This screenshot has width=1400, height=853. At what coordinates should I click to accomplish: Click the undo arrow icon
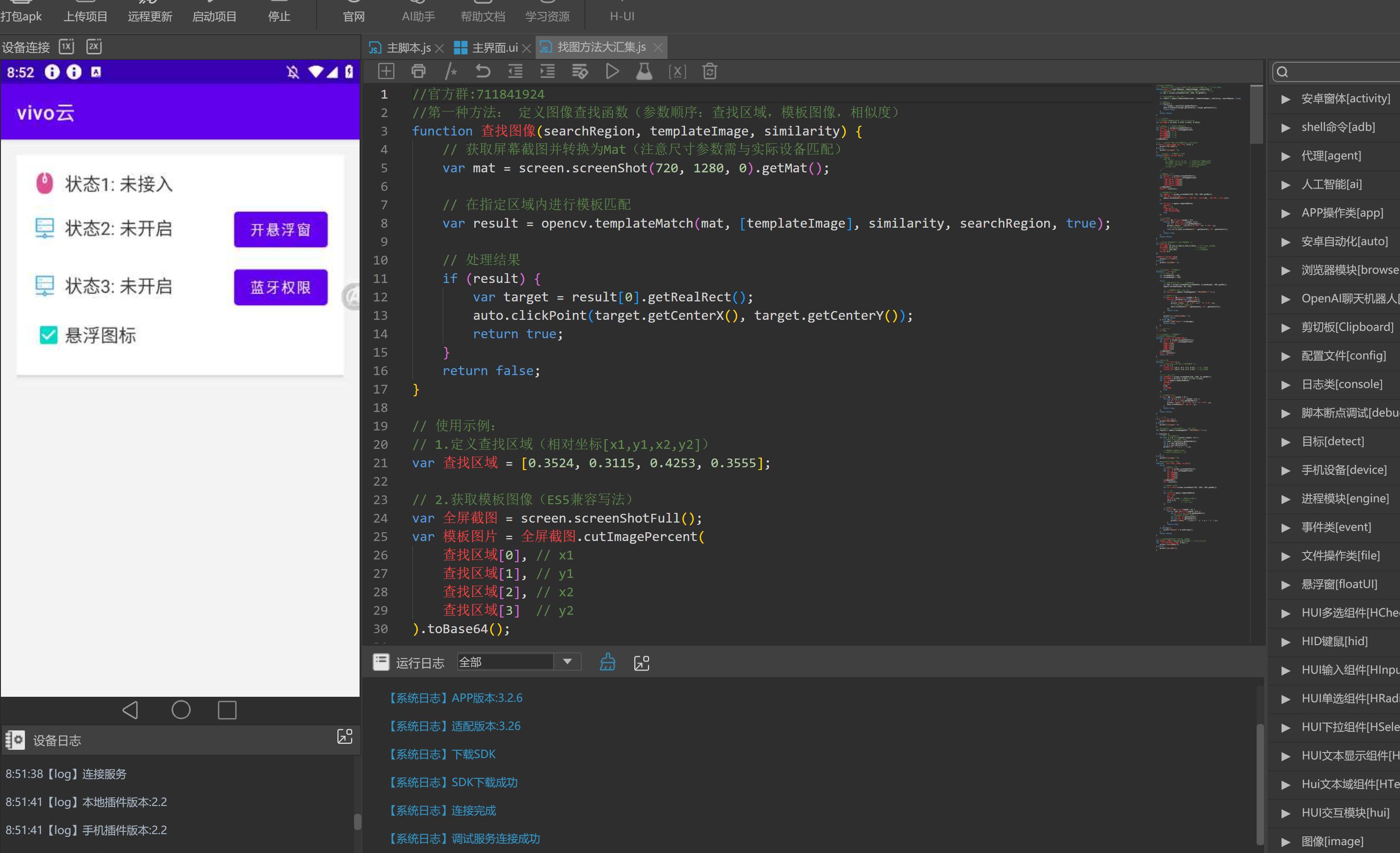click(x=482, y=71)
